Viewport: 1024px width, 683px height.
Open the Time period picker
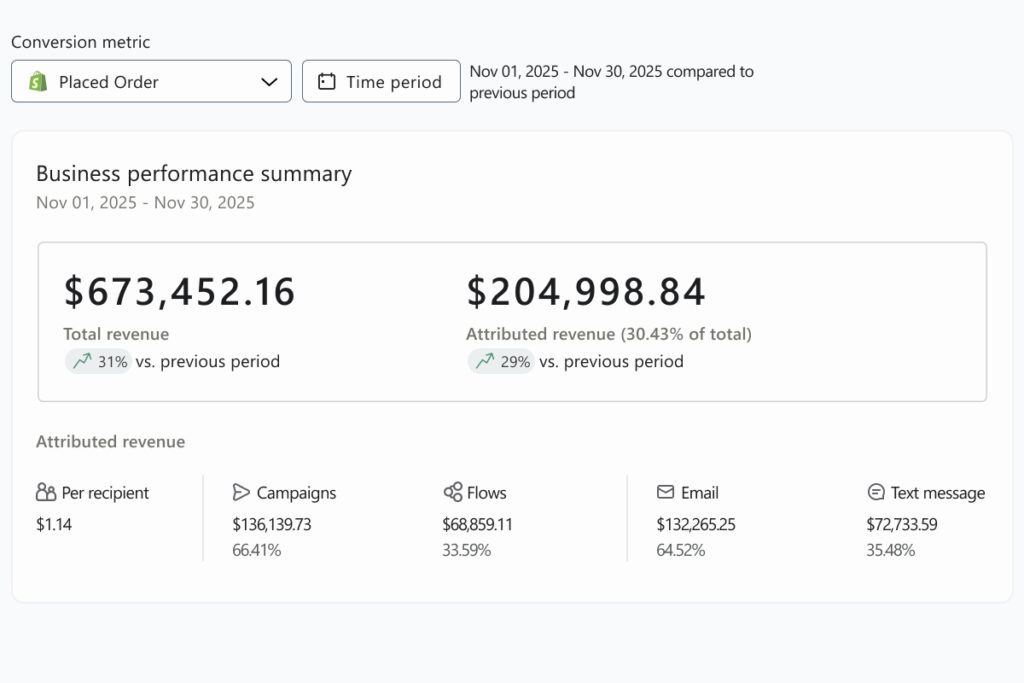point(381,82)
